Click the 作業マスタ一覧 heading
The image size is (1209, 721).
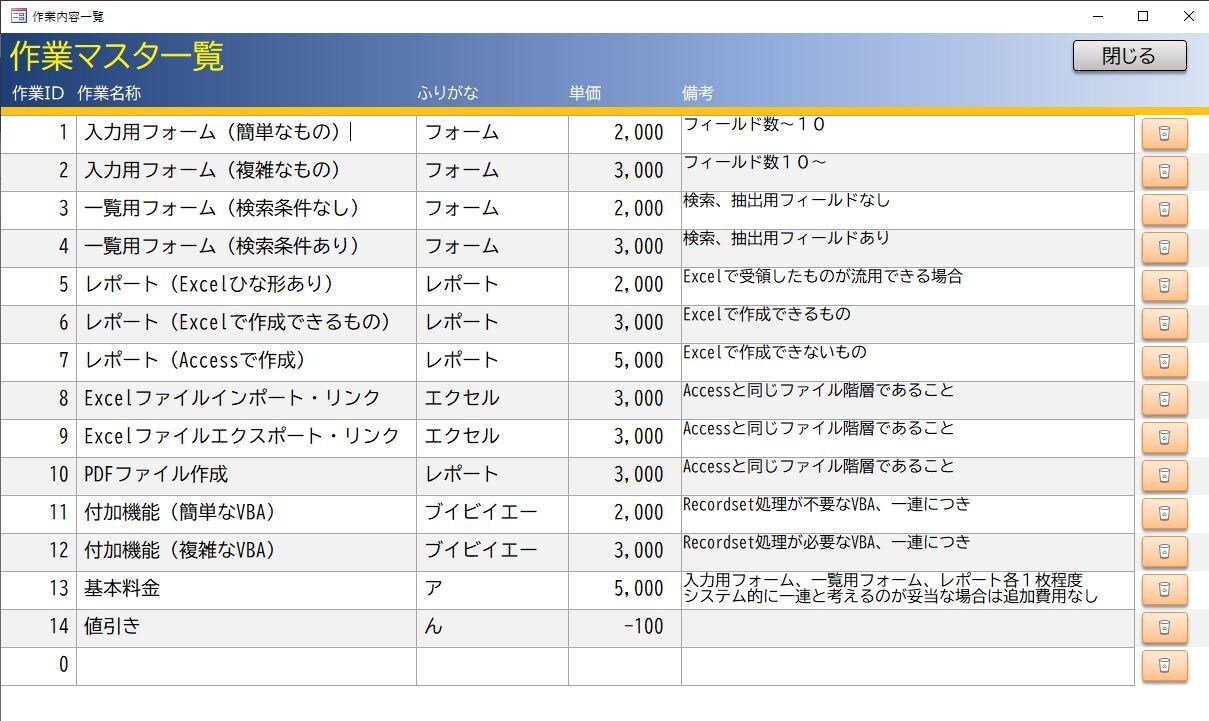tap(117, 57)
